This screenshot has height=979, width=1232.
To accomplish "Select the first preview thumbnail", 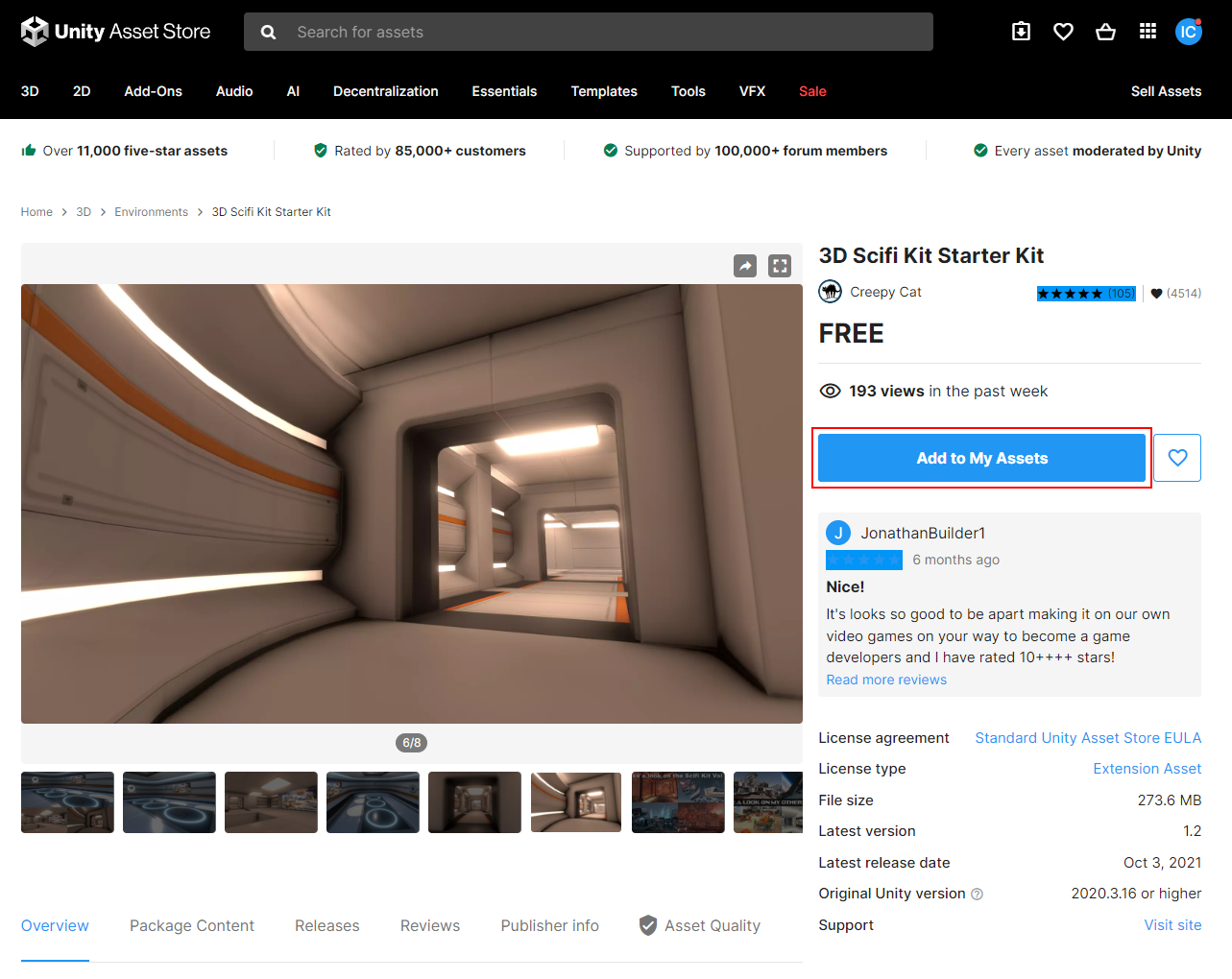I will pyautogui.click(x=67, y=802).
